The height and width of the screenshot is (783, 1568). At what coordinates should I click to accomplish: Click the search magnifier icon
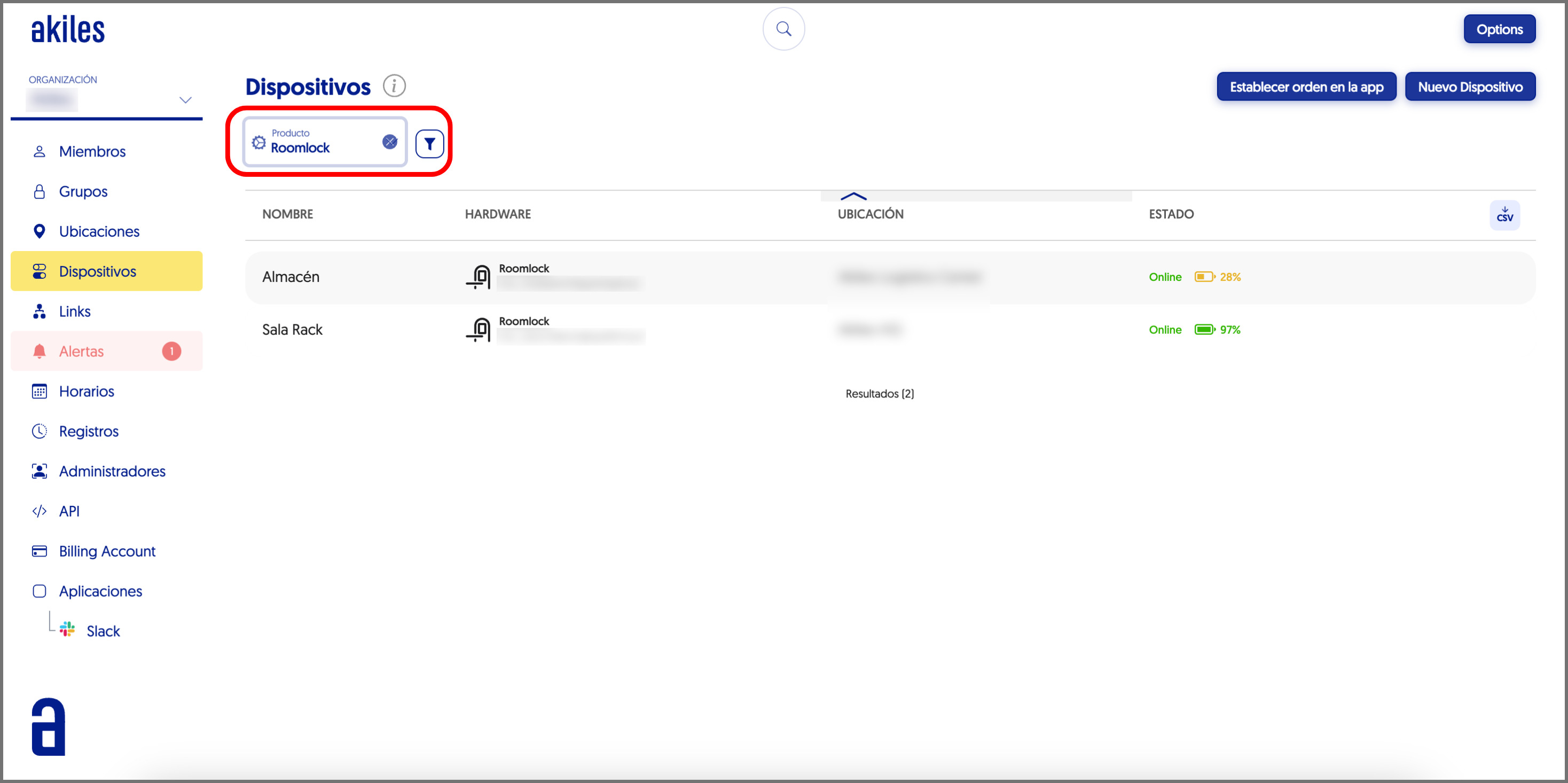pos(783,29)
